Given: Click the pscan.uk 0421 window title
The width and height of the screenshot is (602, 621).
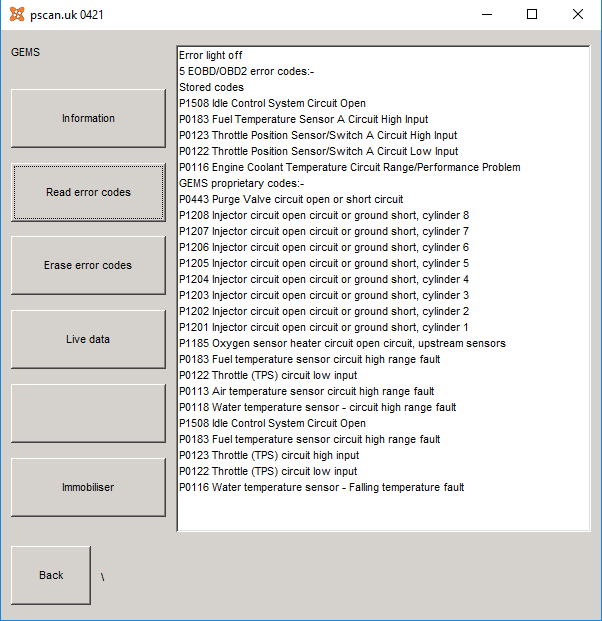Looking at the screenshot, I should tap(67, 15).
